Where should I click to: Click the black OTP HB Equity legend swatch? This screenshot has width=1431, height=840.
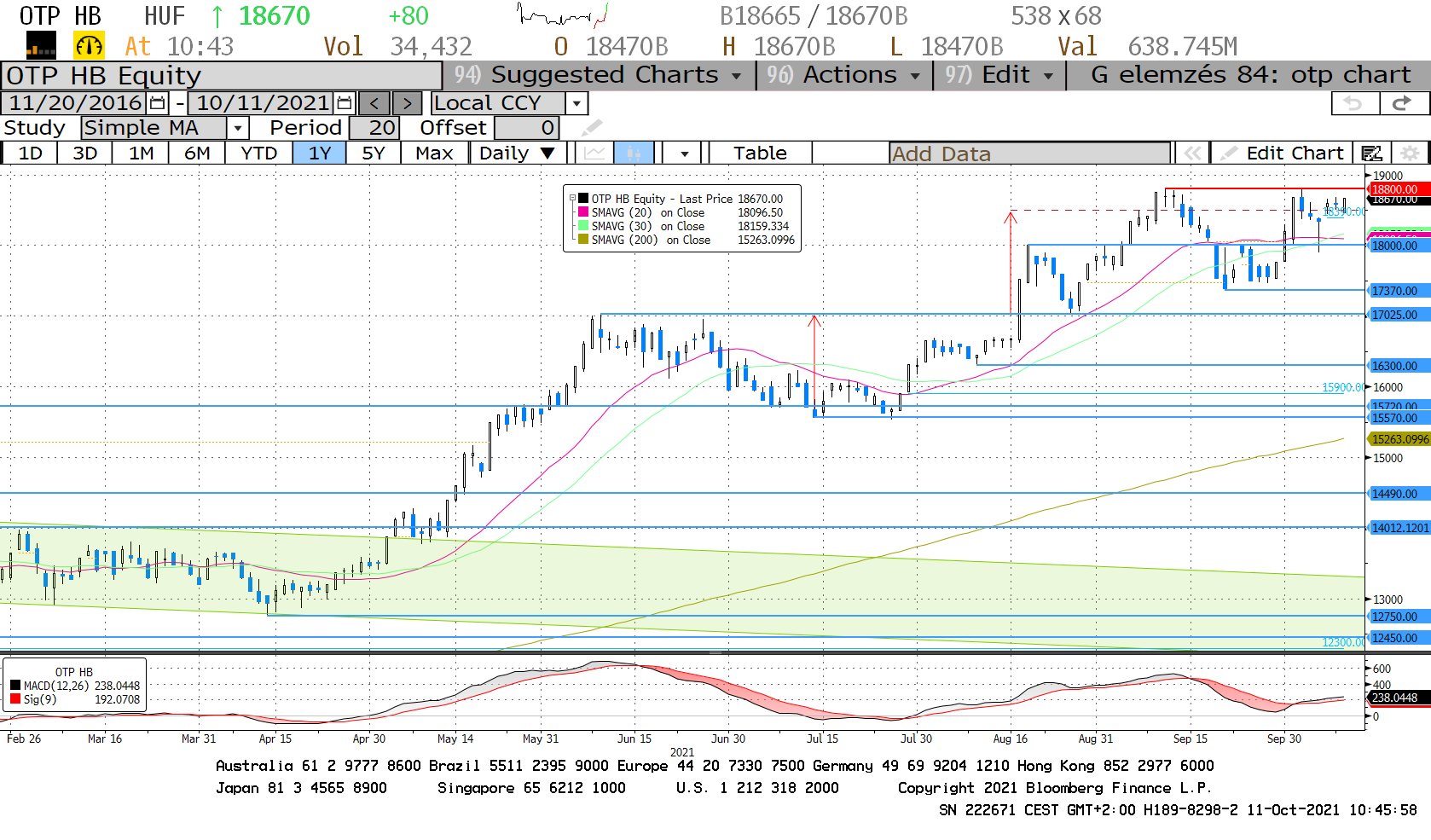(x=583, y=198)
